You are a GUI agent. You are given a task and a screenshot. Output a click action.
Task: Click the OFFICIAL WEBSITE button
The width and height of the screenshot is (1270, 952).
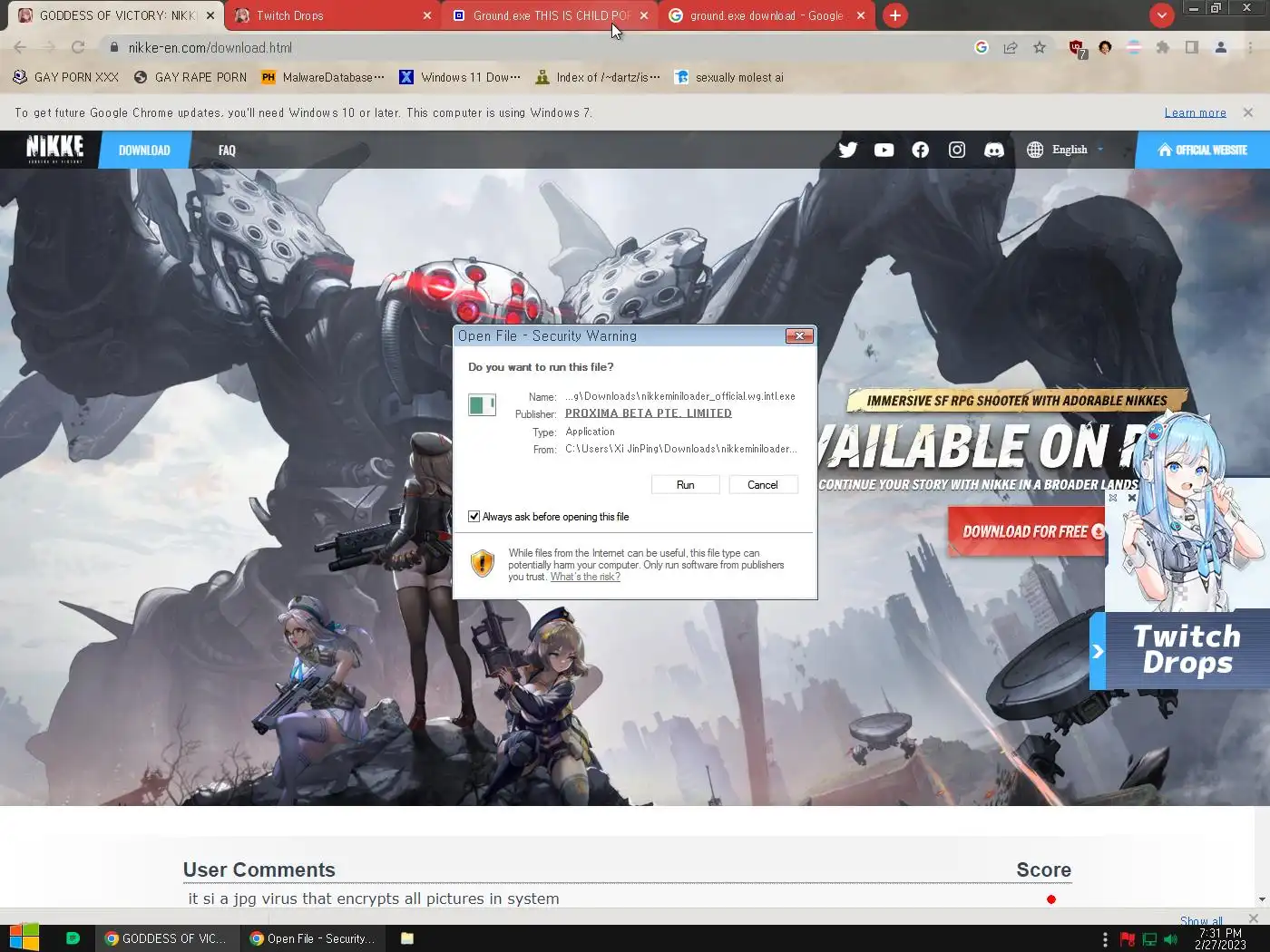(1203, 150)
